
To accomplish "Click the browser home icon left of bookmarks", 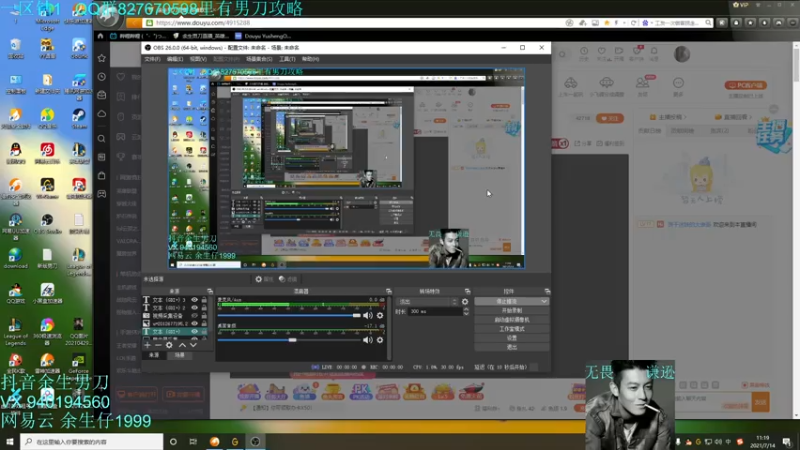I will click(x=100, y=36).
